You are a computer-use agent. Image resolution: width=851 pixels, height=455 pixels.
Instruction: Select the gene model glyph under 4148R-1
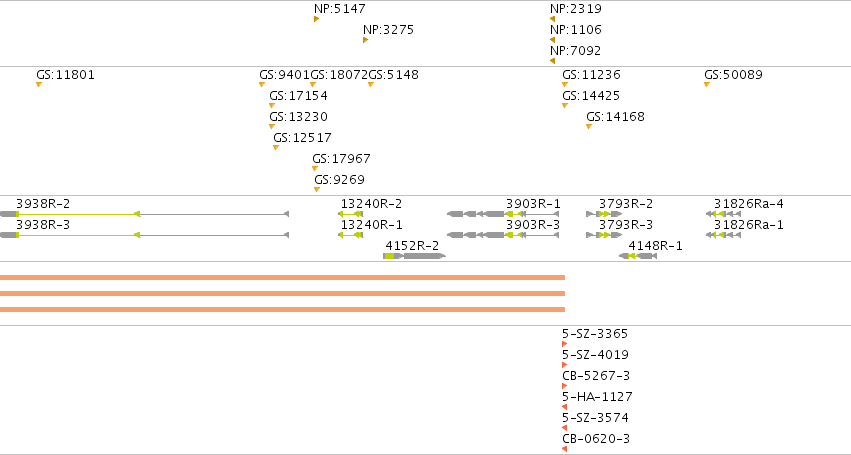[638, 256]
